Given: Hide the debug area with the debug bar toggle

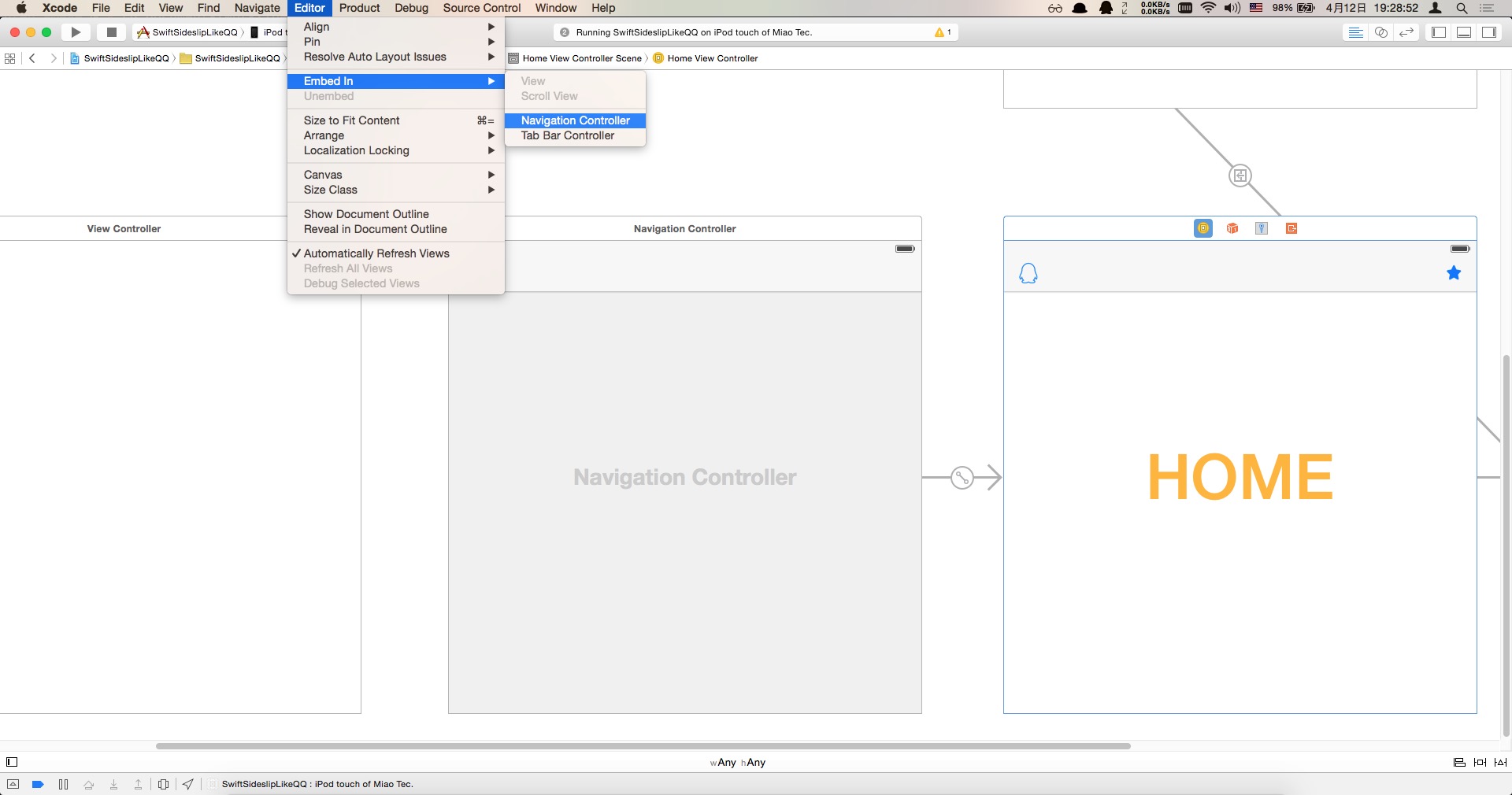Looking at the screenshot, I should (13, 784).
